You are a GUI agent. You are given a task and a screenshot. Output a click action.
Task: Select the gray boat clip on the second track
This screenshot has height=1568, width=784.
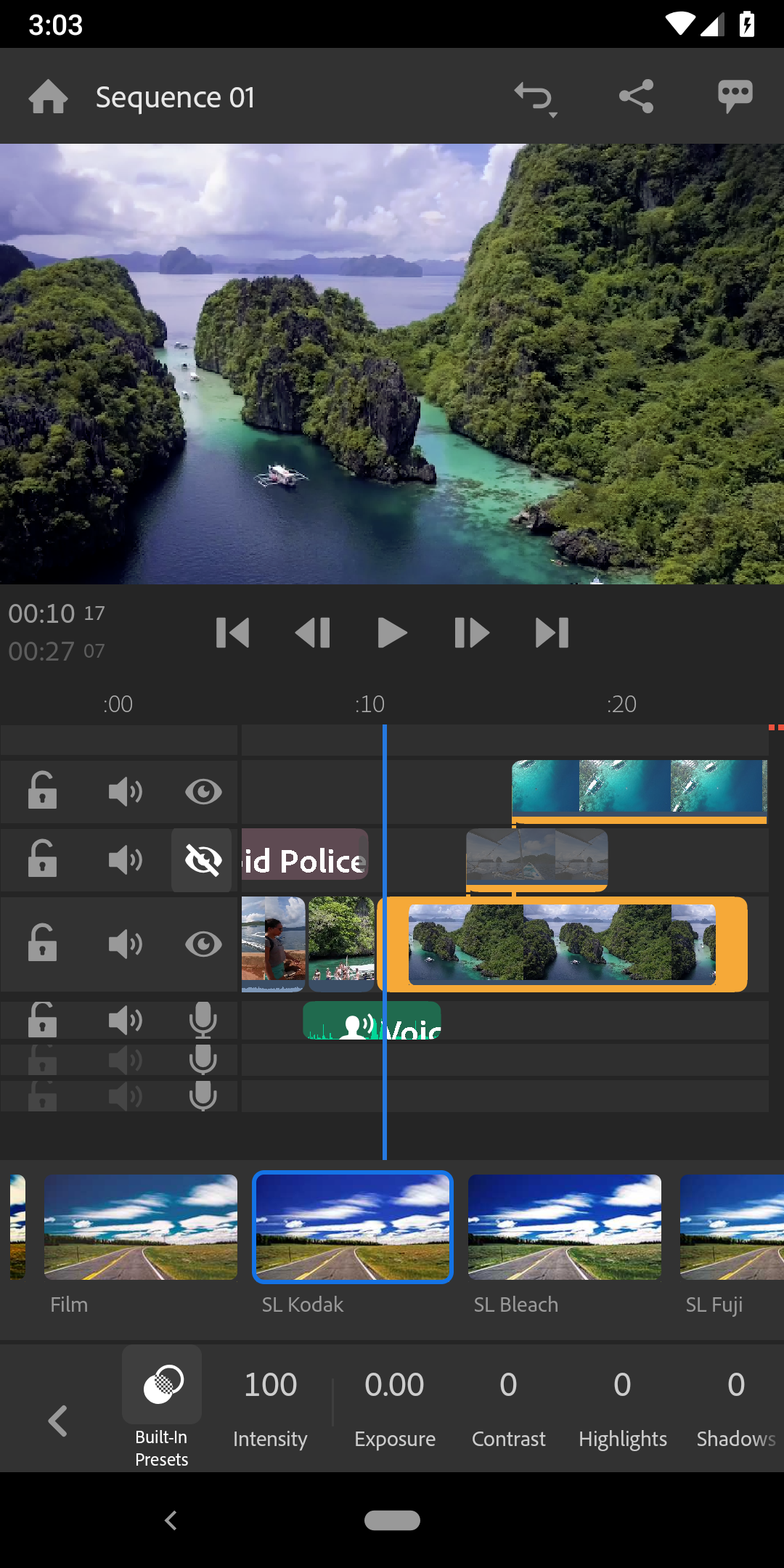(536, 860)
